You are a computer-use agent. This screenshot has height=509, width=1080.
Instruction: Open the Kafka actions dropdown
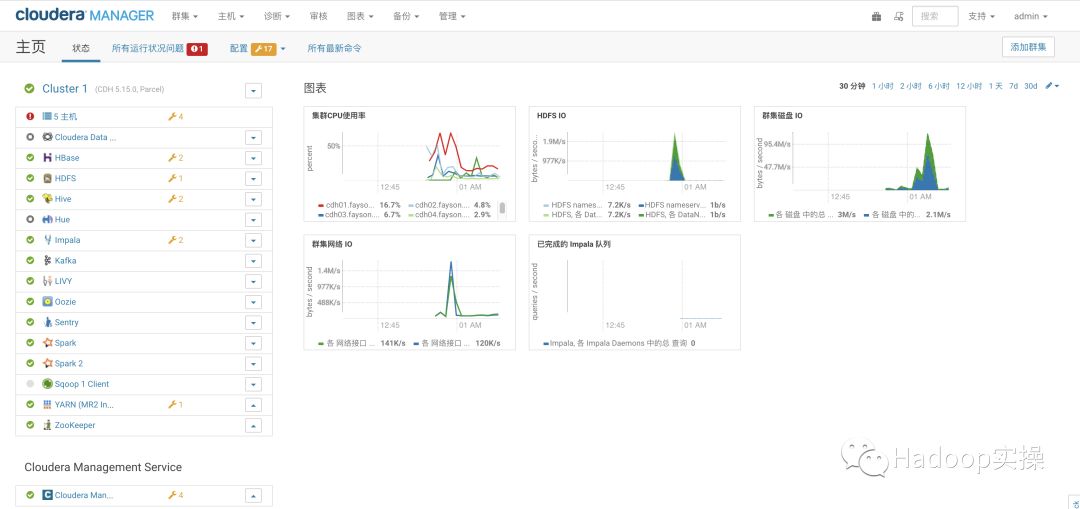tap(253, 261)
